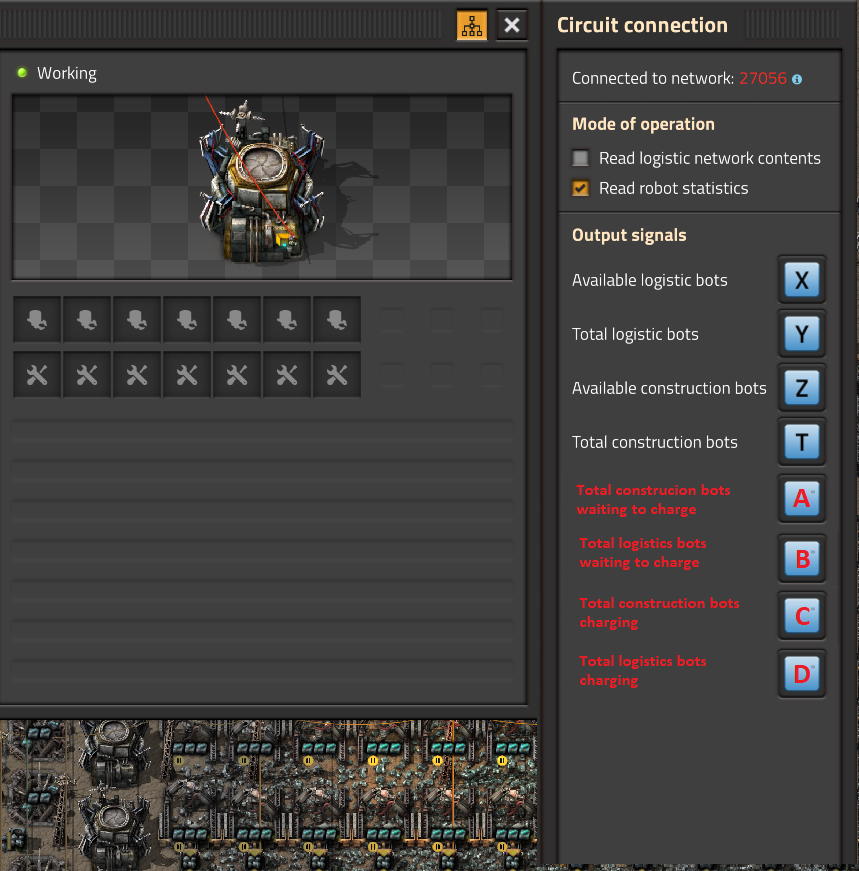
Task: Click the 'Output signals' heading
Action: click(629, 235)
